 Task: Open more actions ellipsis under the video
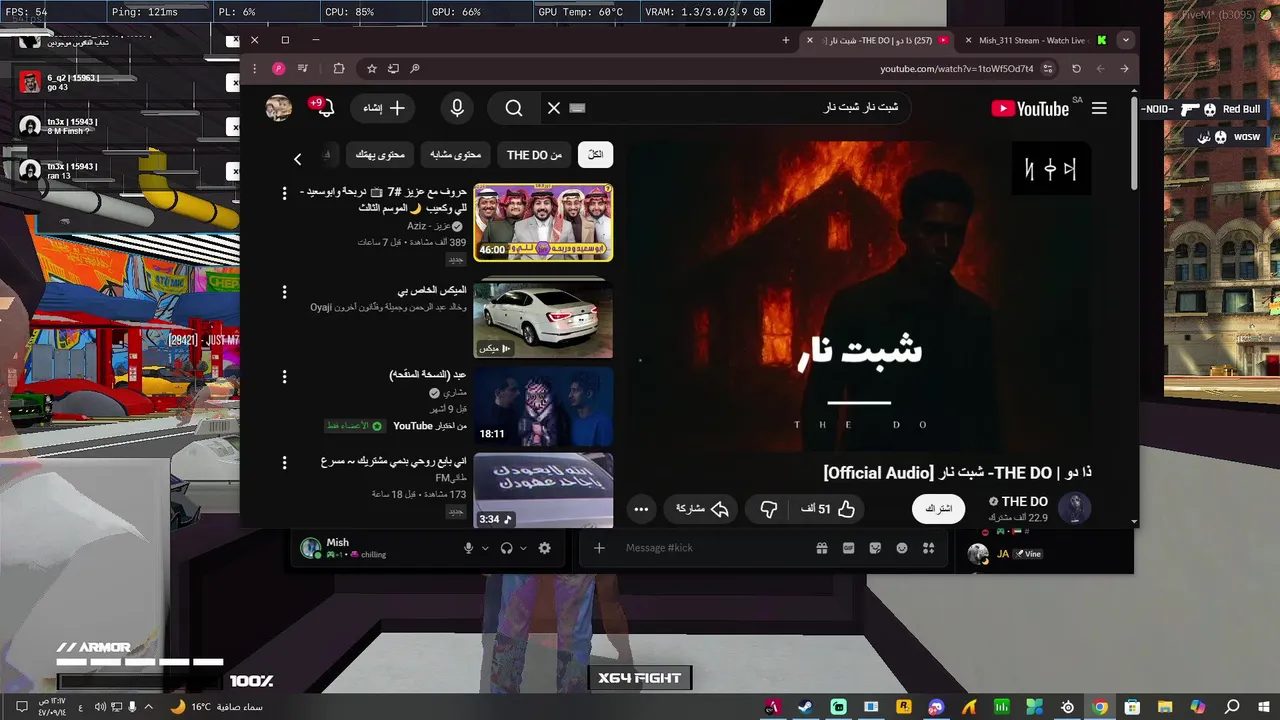pos(641,509)
